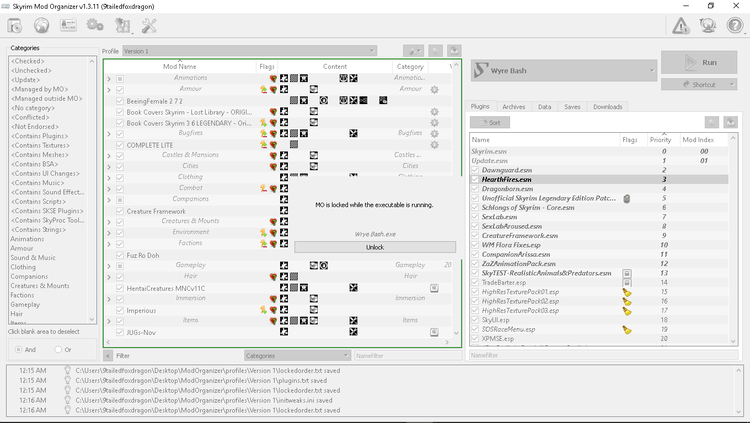Open settings wrench and screwdriver icon

(149, 25)
